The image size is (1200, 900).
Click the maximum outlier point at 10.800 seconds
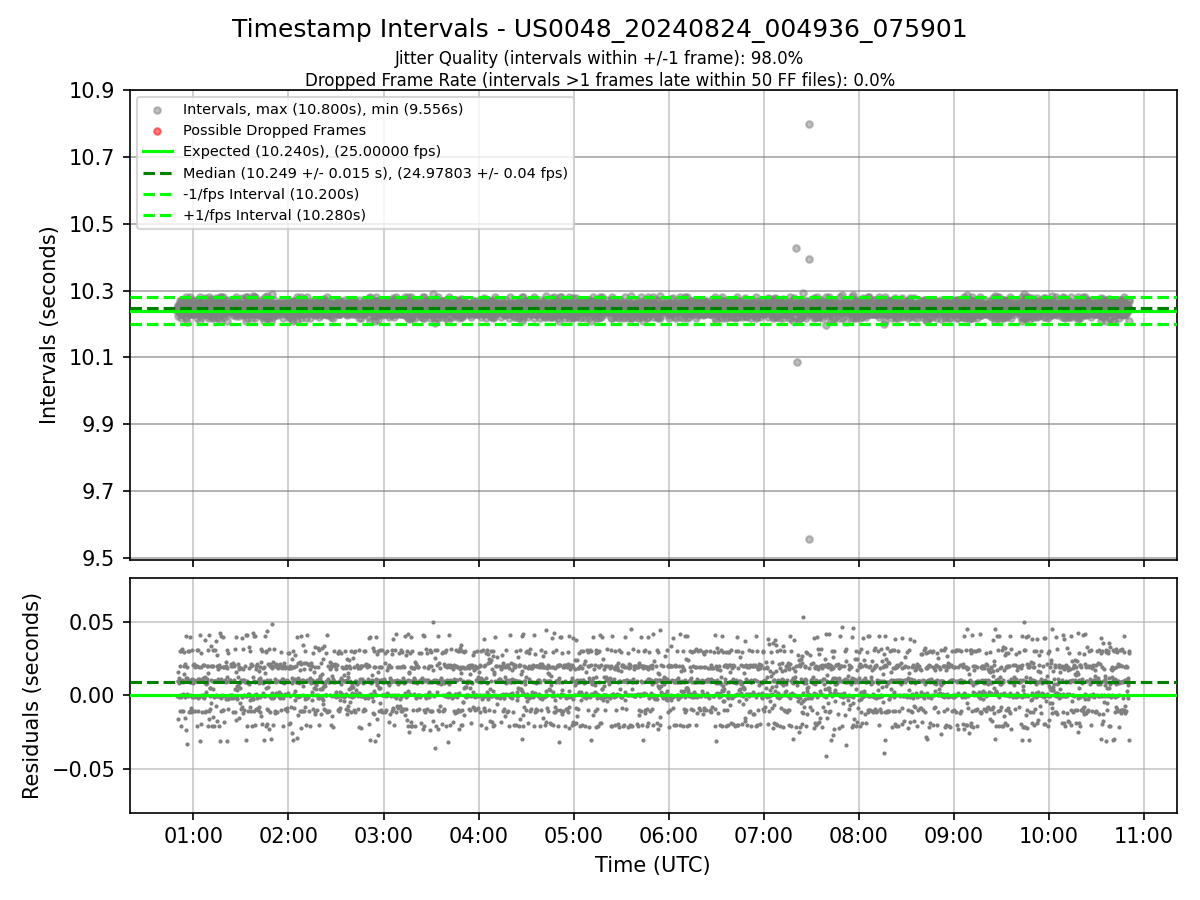[809, 124]
